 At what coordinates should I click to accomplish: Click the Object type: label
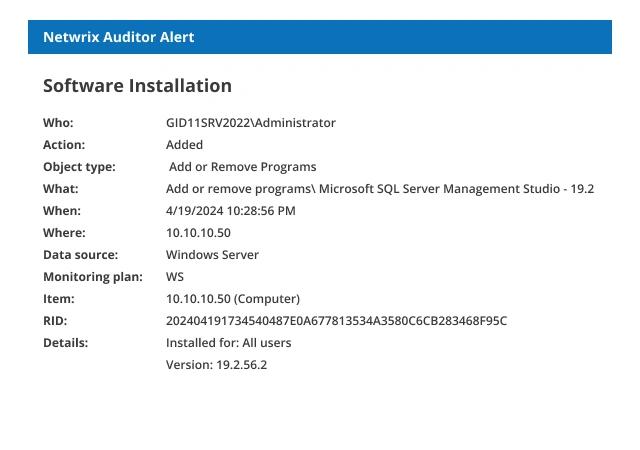pos(79,167)
